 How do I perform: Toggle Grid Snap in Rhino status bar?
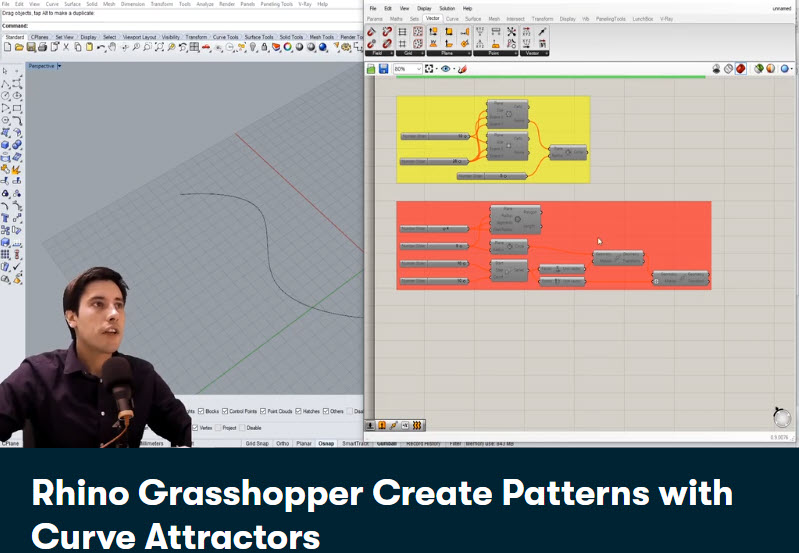tap(257, 443)
